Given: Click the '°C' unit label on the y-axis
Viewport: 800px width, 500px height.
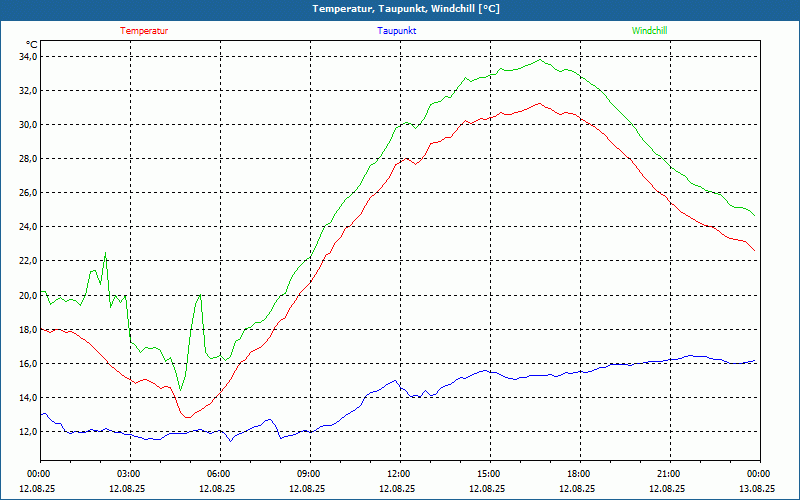Looking at the screenshot, I should [32, 45].
